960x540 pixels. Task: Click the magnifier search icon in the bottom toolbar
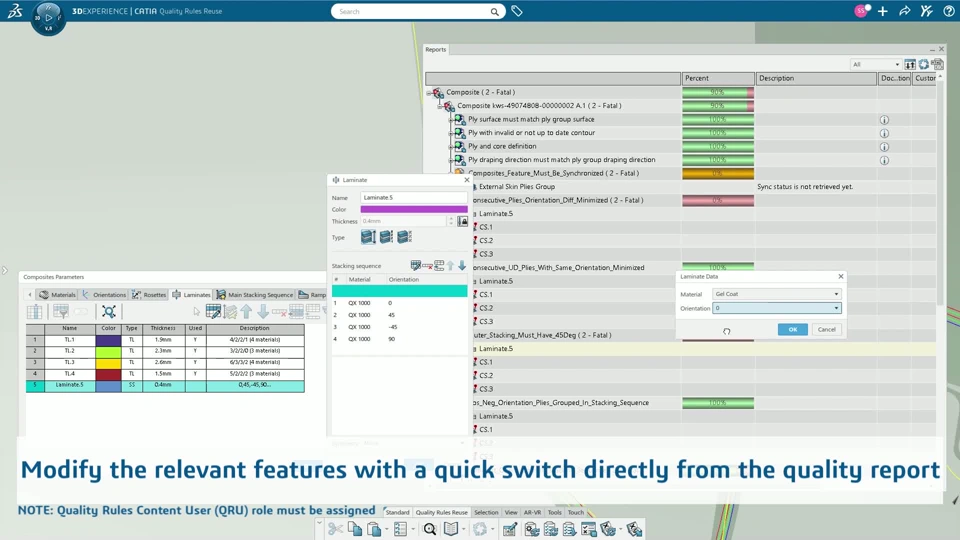click(x=430, y=529)
